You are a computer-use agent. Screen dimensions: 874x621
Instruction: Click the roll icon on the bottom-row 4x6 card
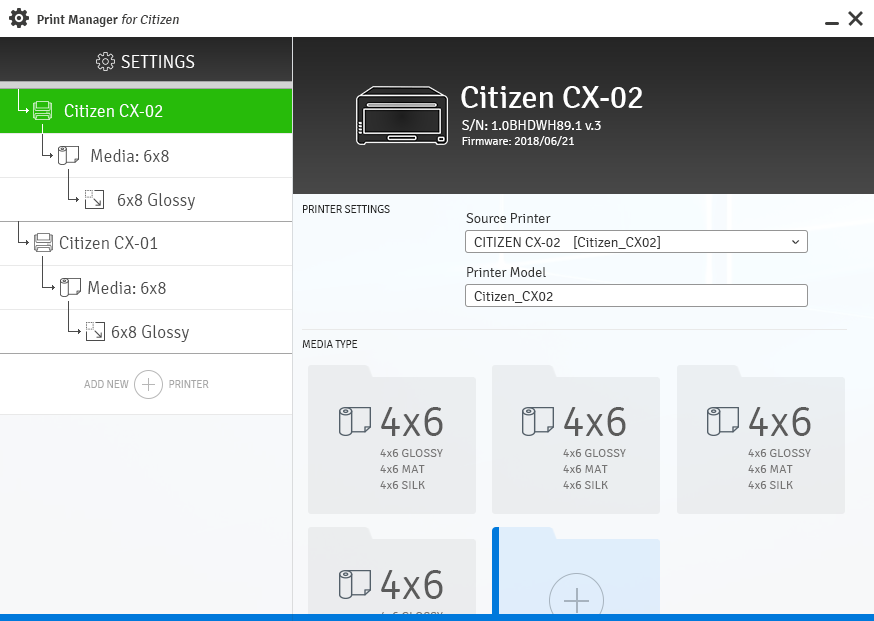(355, 583)
